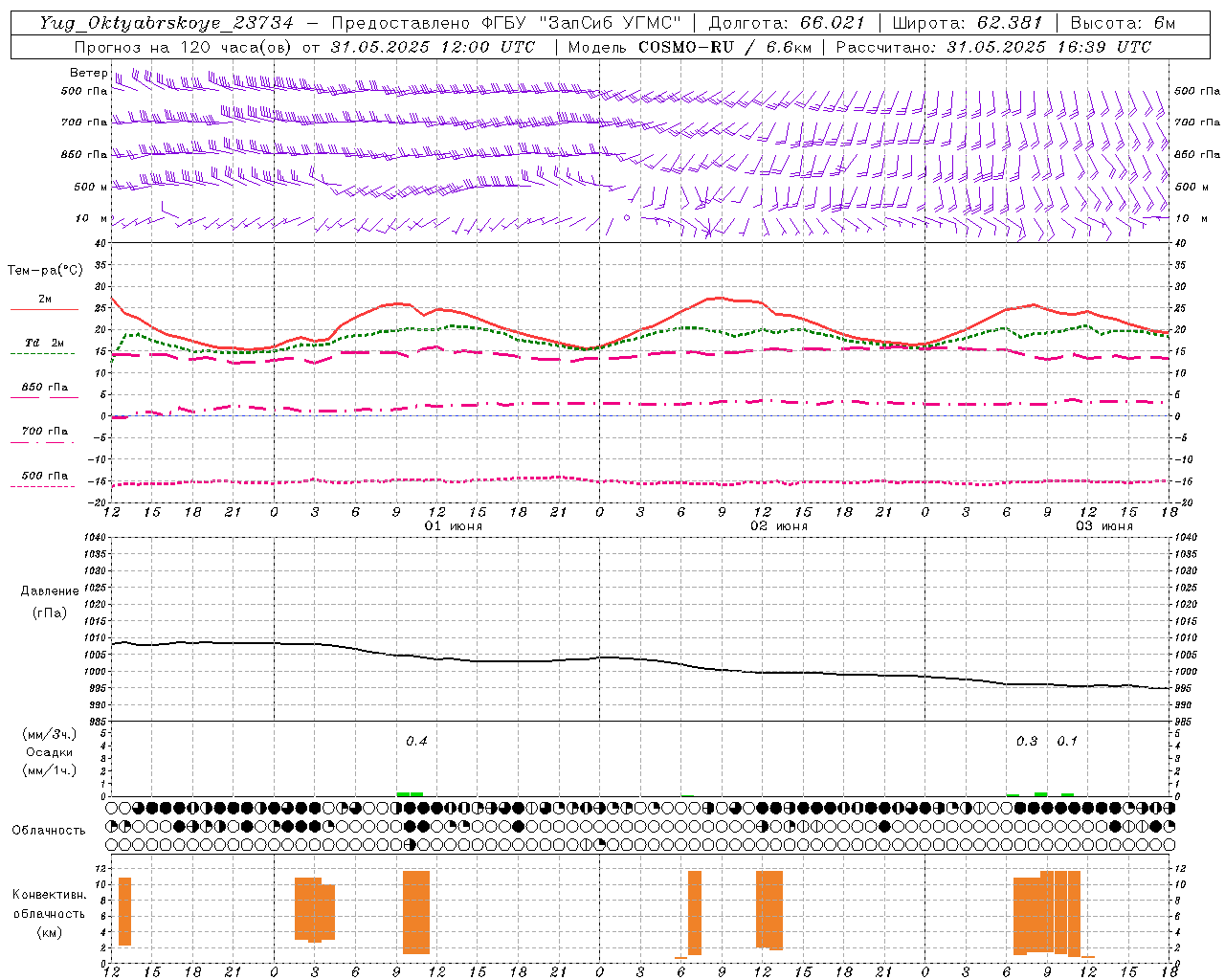The width and height of the screenshot is (1225, 980).
Task: Click the Тем-ра(°C) axis title
Action: coord(45,271)
